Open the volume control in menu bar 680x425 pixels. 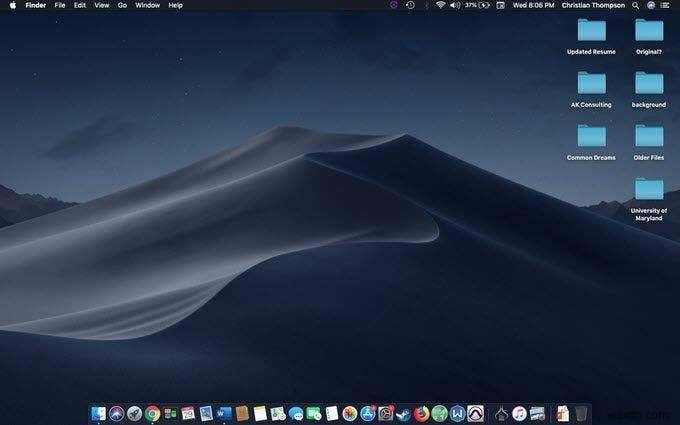pyautogui.click(x=455, y=5)
